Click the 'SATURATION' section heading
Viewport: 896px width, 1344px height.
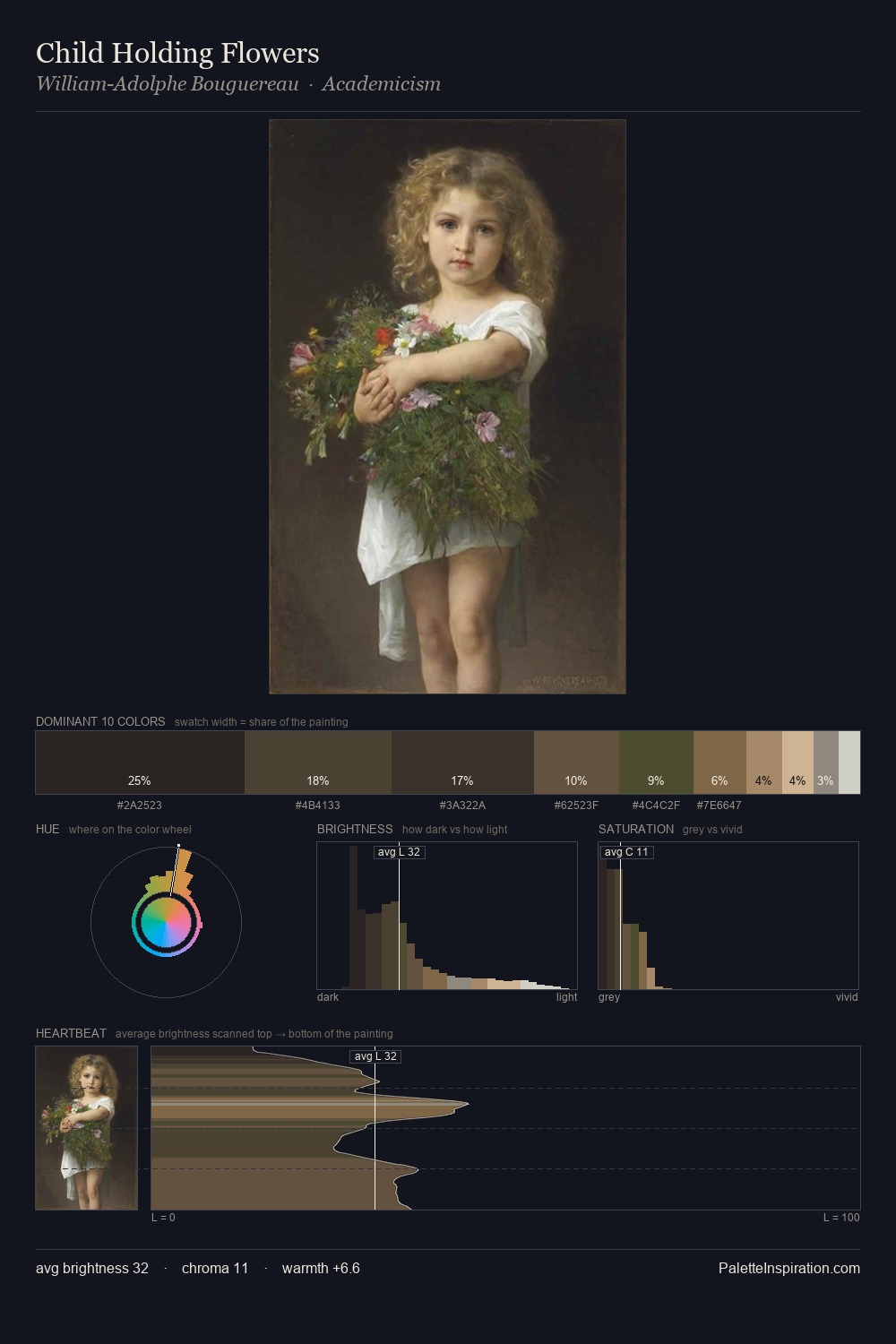pyautogui.click(x=636, y=829)
